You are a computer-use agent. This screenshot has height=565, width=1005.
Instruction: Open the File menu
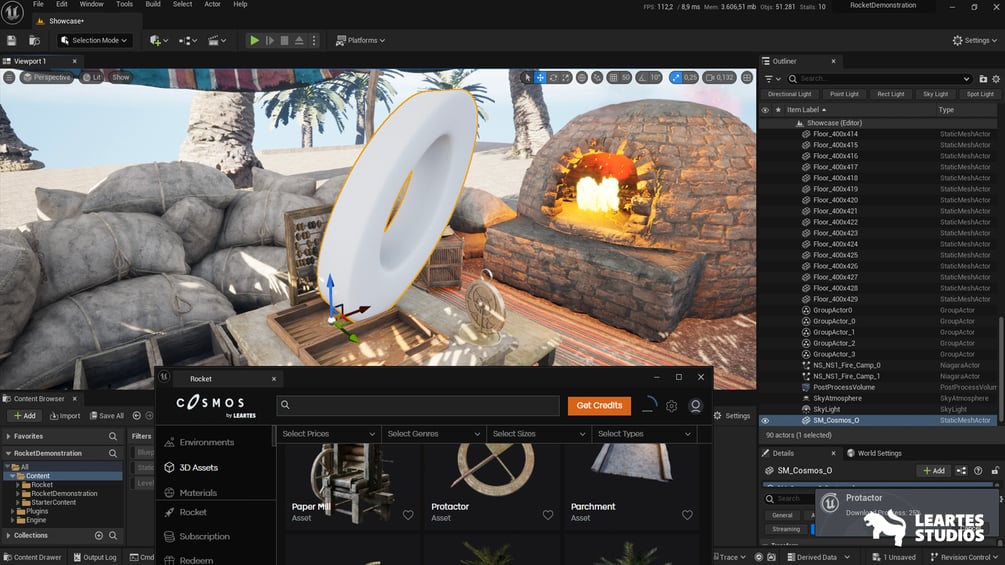click(38, 4)
